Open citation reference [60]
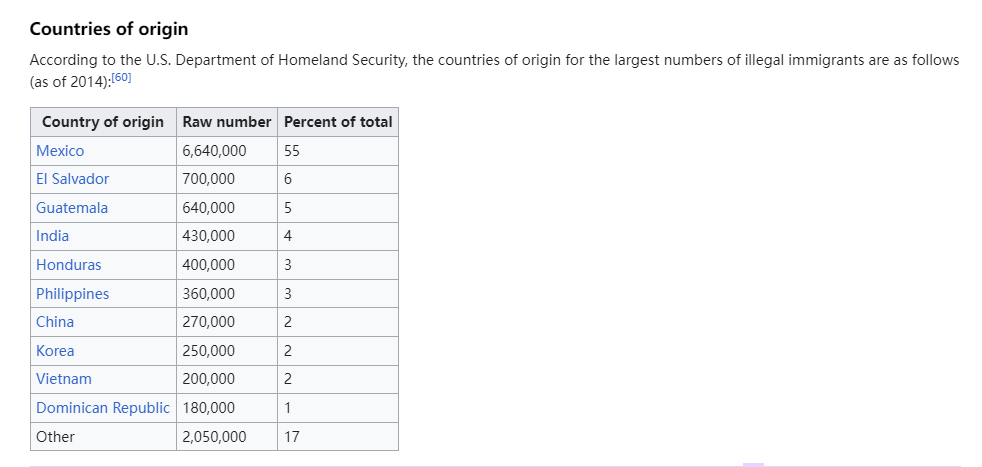The height and width of the screenshot is (467, 982). click(x=121, y=80)
